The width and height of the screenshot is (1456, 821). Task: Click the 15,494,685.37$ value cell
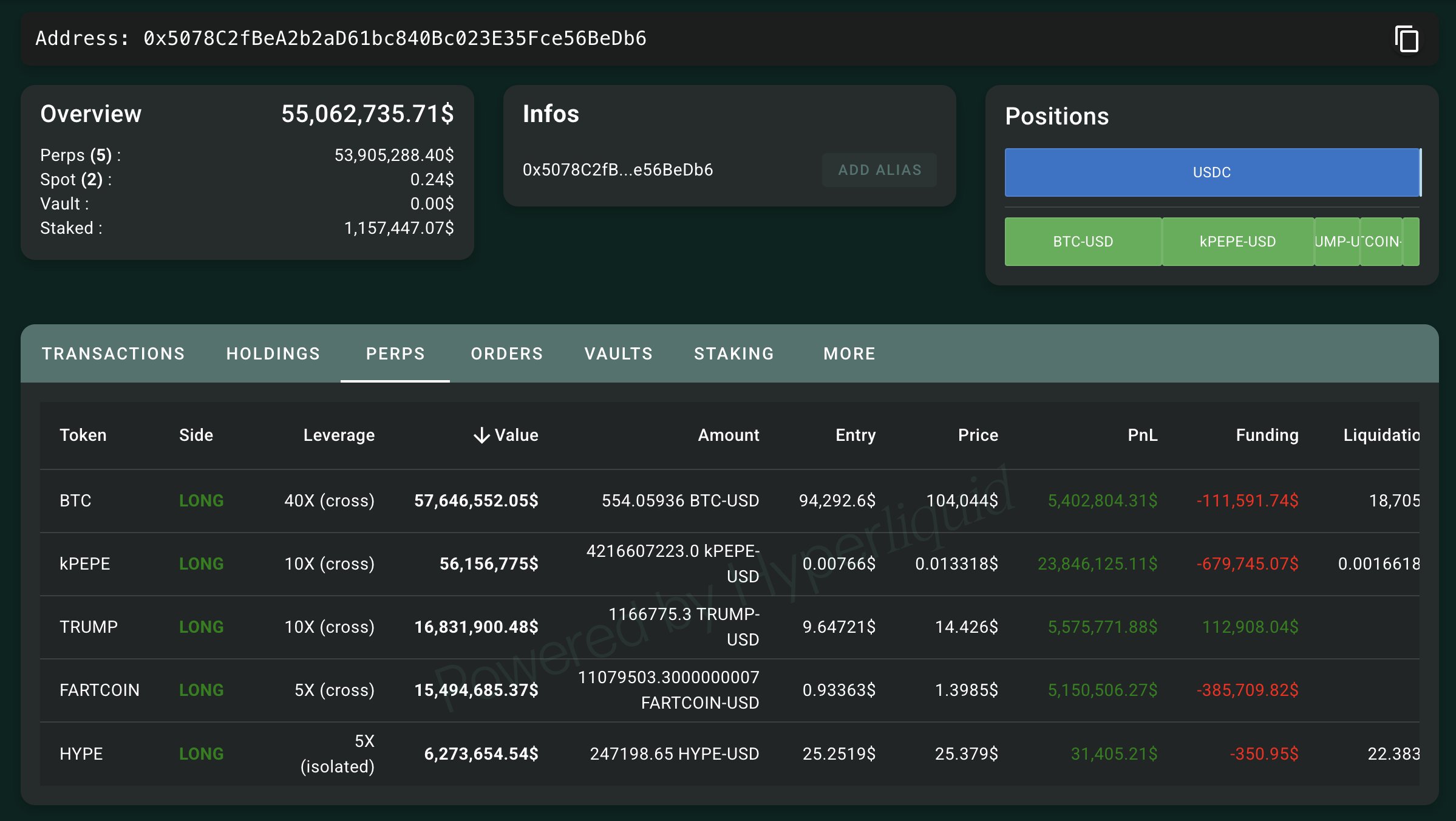click(476, 690)
